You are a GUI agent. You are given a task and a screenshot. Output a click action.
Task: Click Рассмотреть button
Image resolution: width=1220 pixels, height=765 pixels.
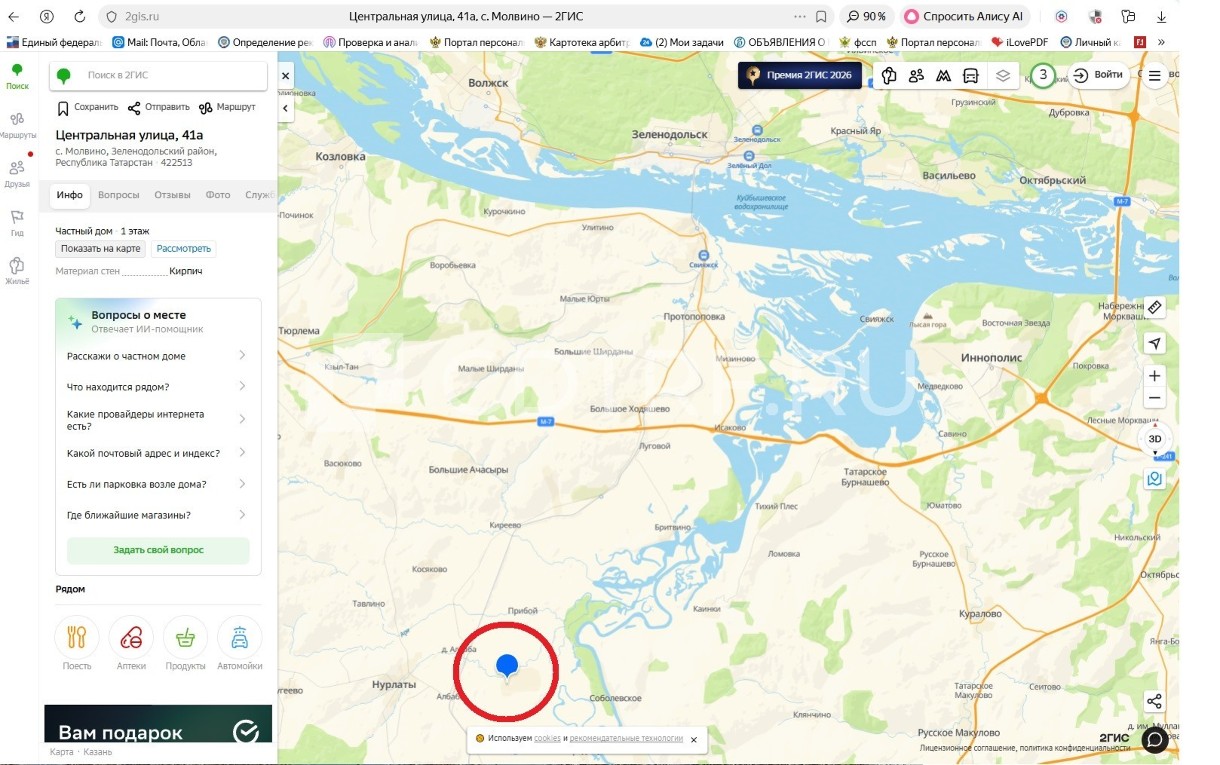pyautogui.click(x=184, y=248)
